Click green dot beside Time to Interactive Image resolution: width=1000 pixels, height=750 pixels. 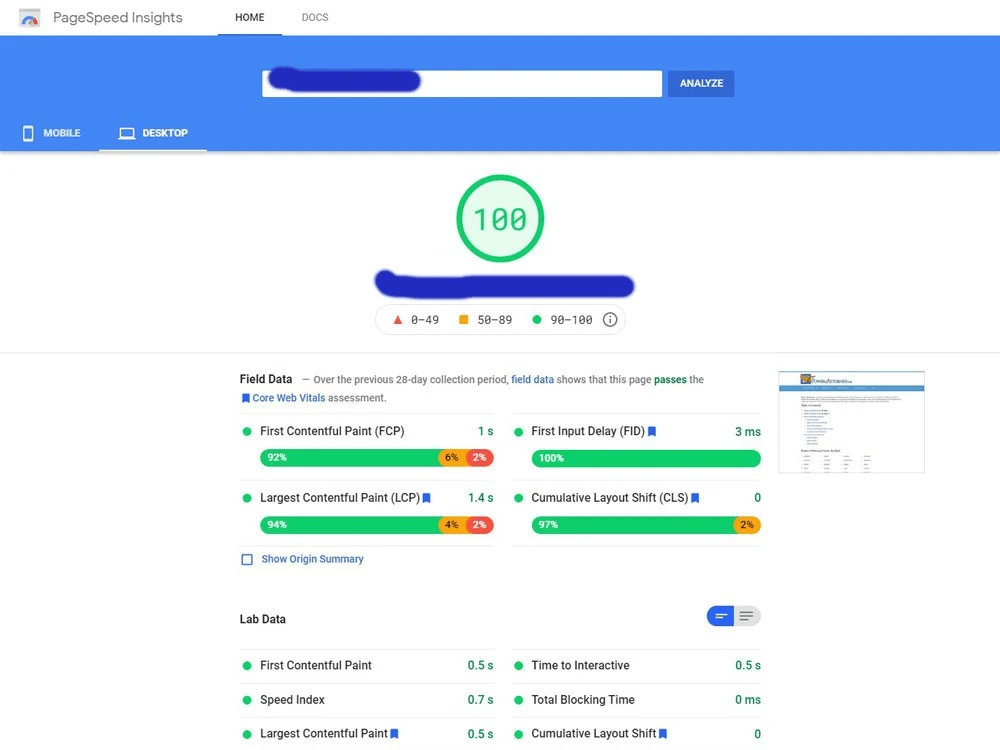[518, 666]
